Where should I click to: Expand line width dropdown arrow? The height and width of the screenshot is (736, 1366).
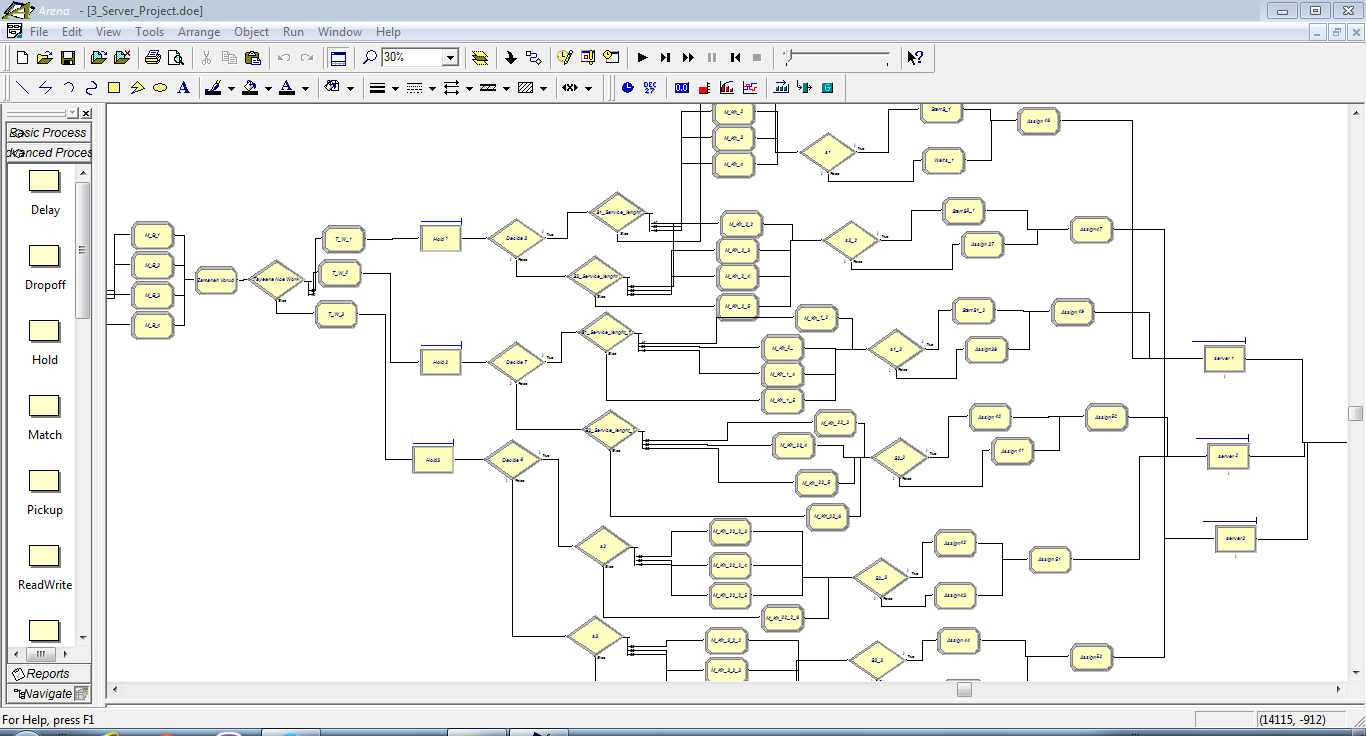tap(396, 88)
